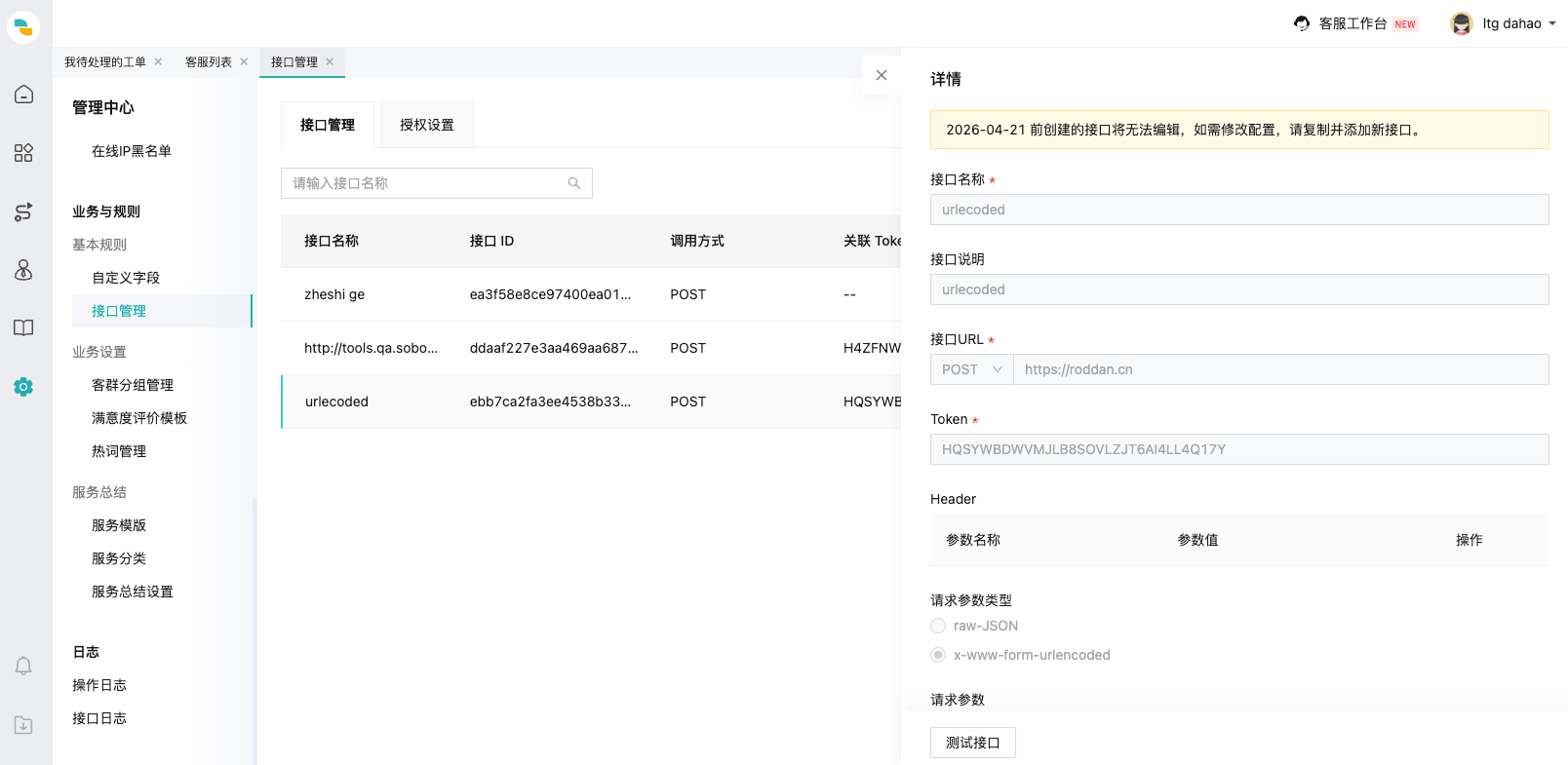Screen dimensions: 1568x765
Task: Click the 测试接口 button
Action: tap(972, 743)
